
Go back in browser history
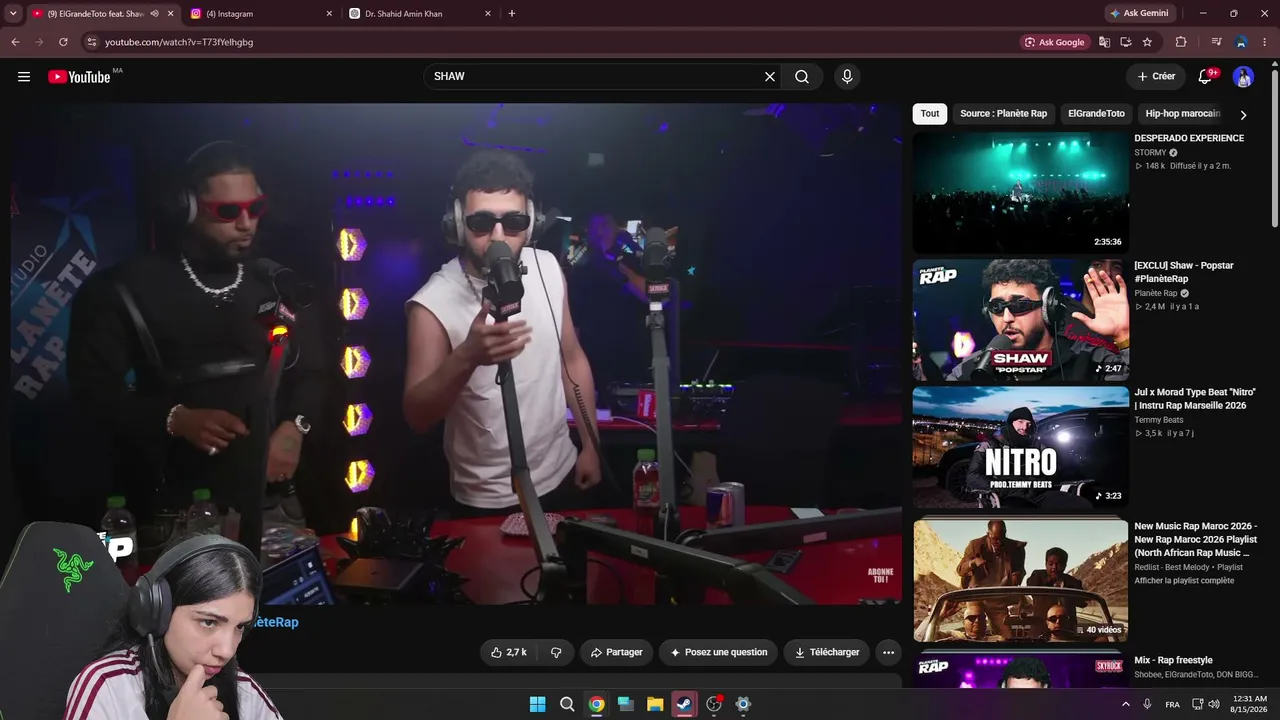click(x=15, y=42)
